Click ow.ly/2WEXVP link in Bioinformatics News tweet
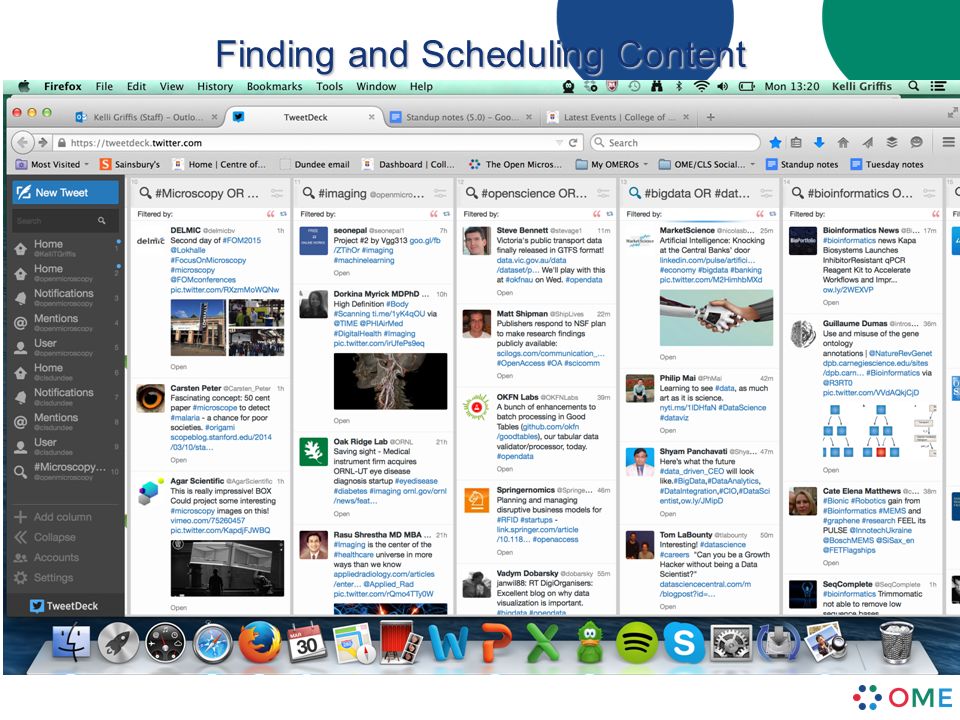960x720 pixels. click(848, 290)
